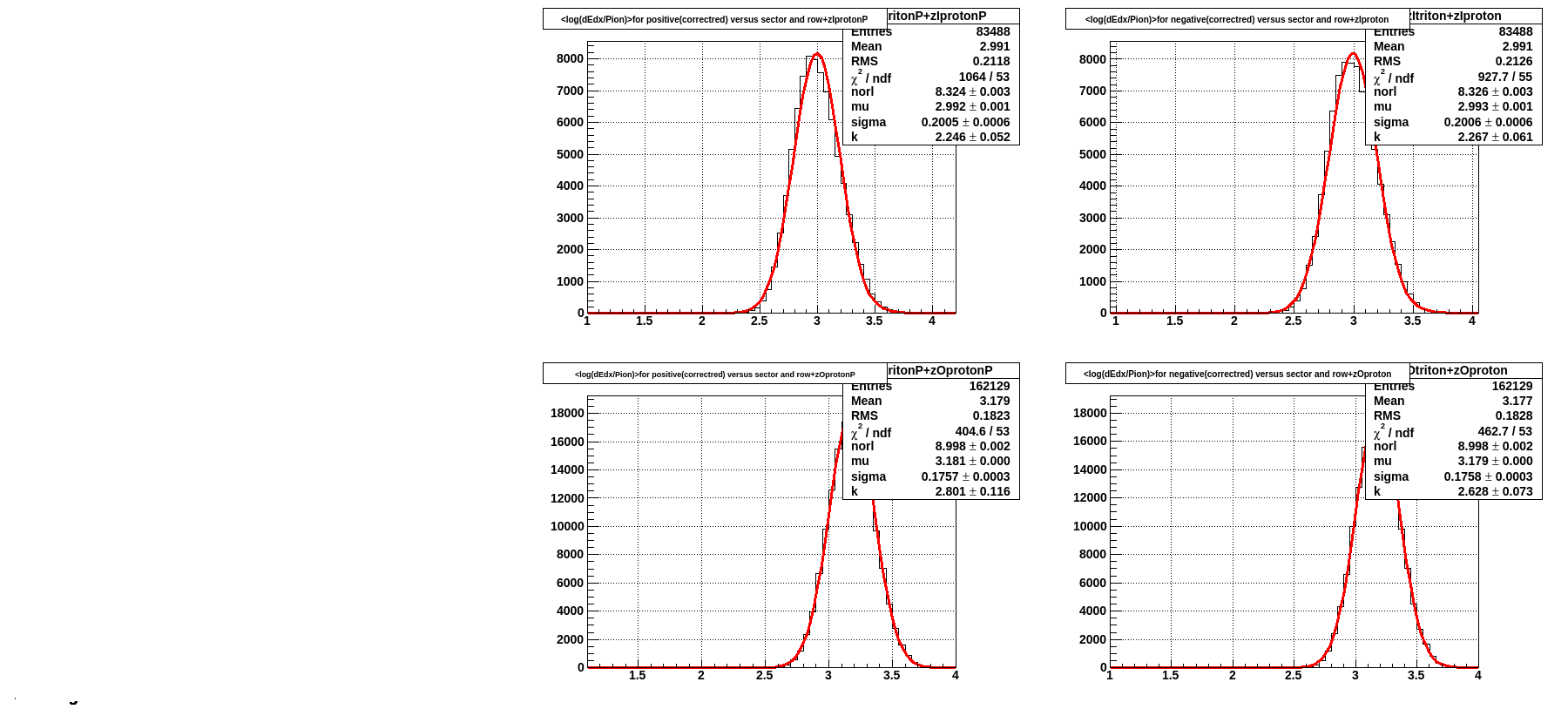The width and height of the screenshot is (1568, 709).
Task: Select the positive zIprotonP histogram title
Action: 714,19
